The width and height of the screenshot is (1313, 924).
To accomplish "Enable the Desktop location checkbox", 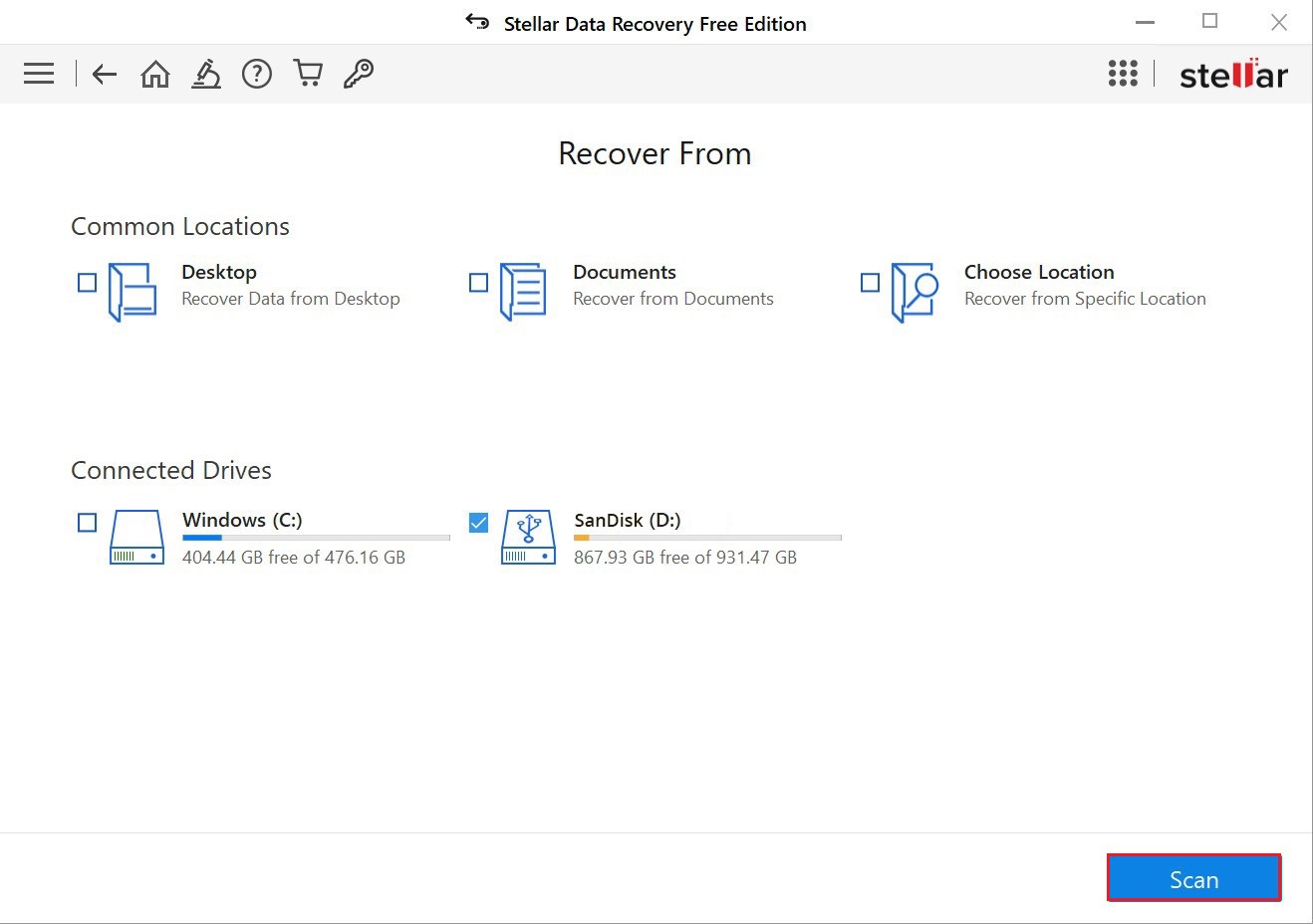I will tap(88, 283).
